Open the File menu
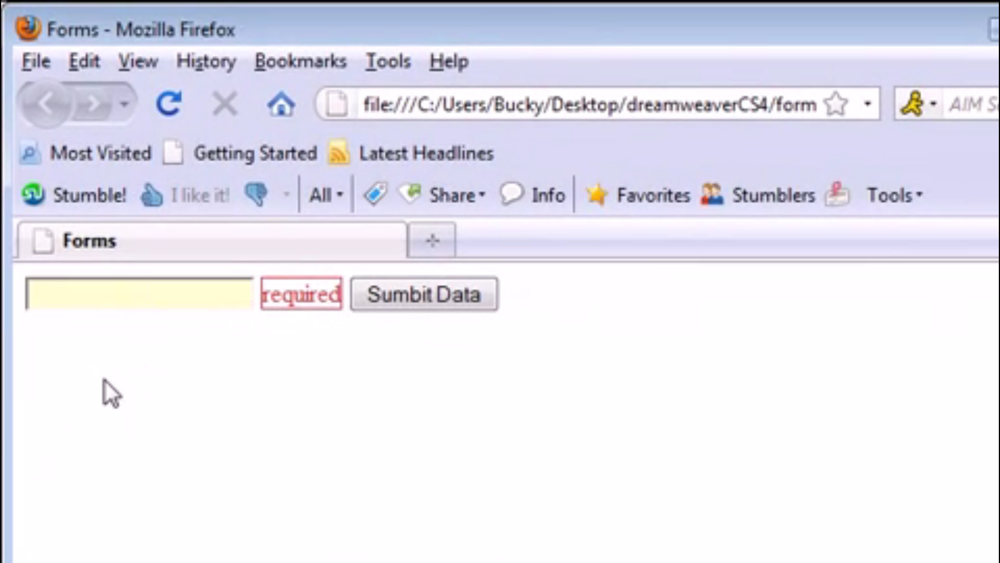Screen dimensions: 1000x563 pyautogui.click(x=36, y=61)
